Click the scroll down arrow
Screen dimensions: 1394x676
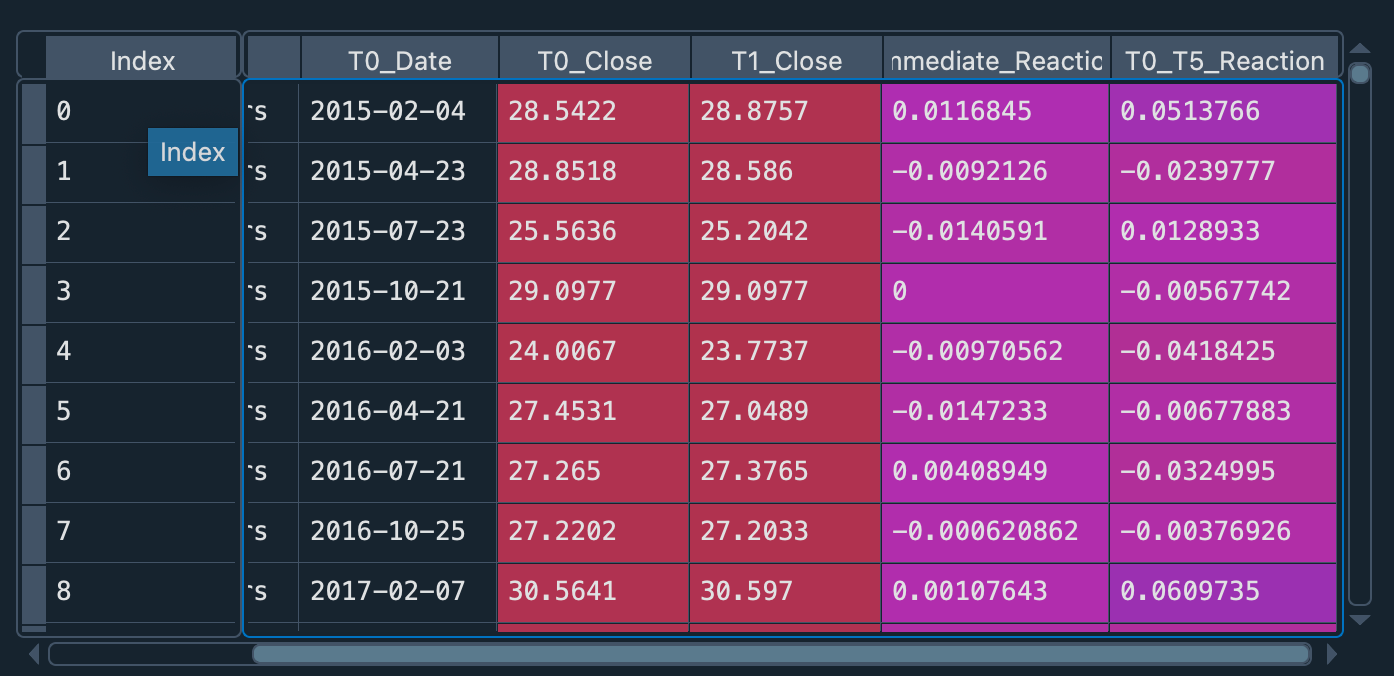tap(1359, 621)
